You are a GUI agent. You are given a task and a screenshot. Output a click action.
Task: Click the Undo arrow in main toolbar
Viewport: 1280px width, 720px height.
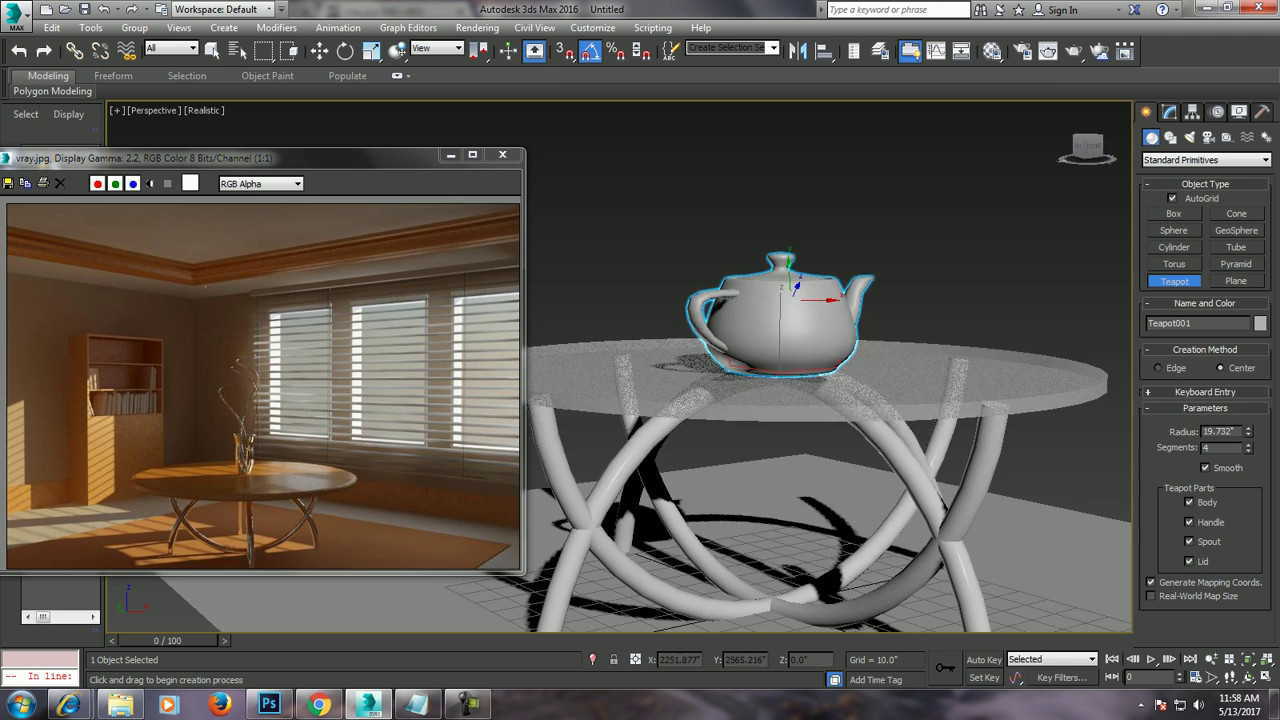coord(19,51)
